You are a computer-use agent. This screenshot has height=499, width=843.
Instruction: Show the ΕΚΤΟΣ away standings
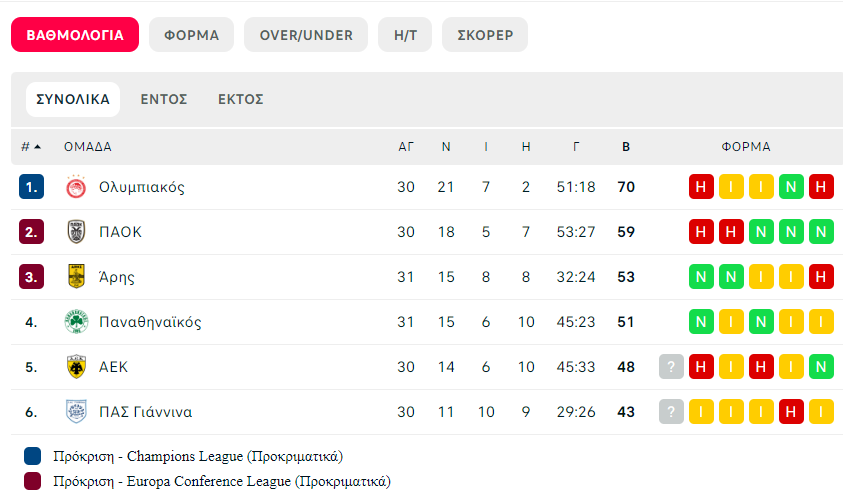240,99
